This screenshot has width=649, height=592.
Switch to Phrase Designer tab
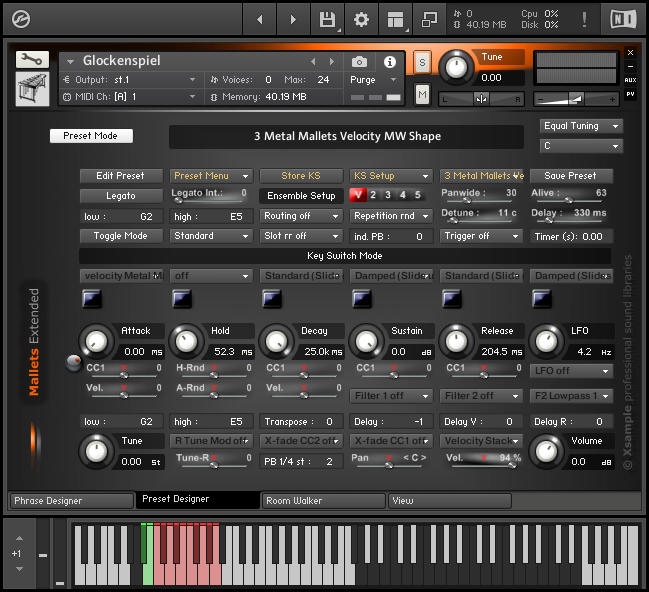coord(72,501)
